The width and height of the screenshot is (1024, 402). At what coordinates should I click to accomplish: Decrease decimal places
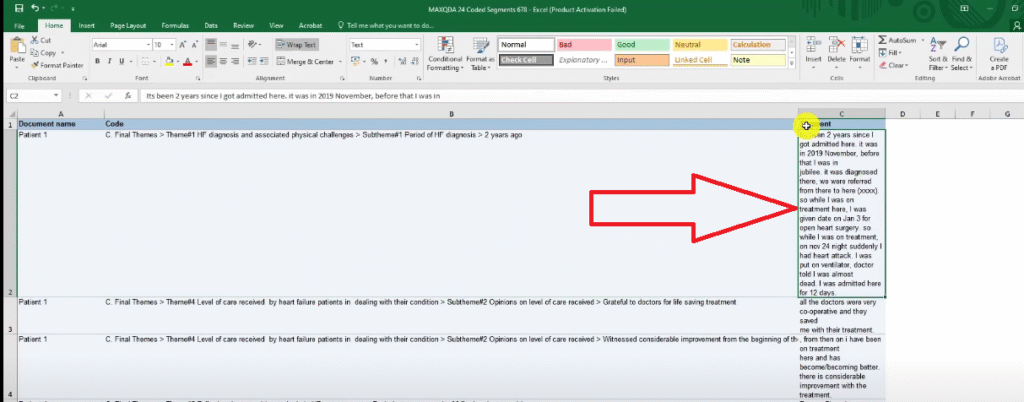(x=413, y=61)
